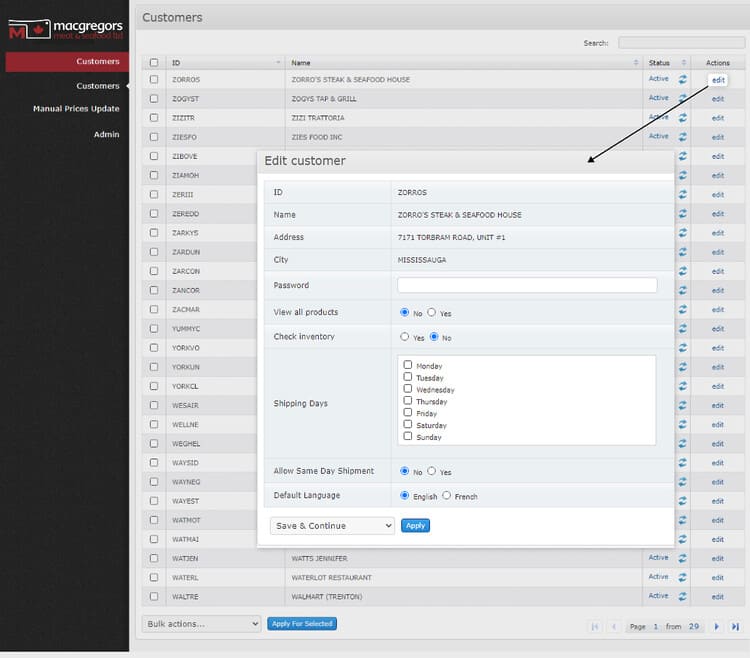Viewport: 750px width, 658px height.
Task: Enable Friday shipping day
Action: pyautogui.click(x=408, y=412)
